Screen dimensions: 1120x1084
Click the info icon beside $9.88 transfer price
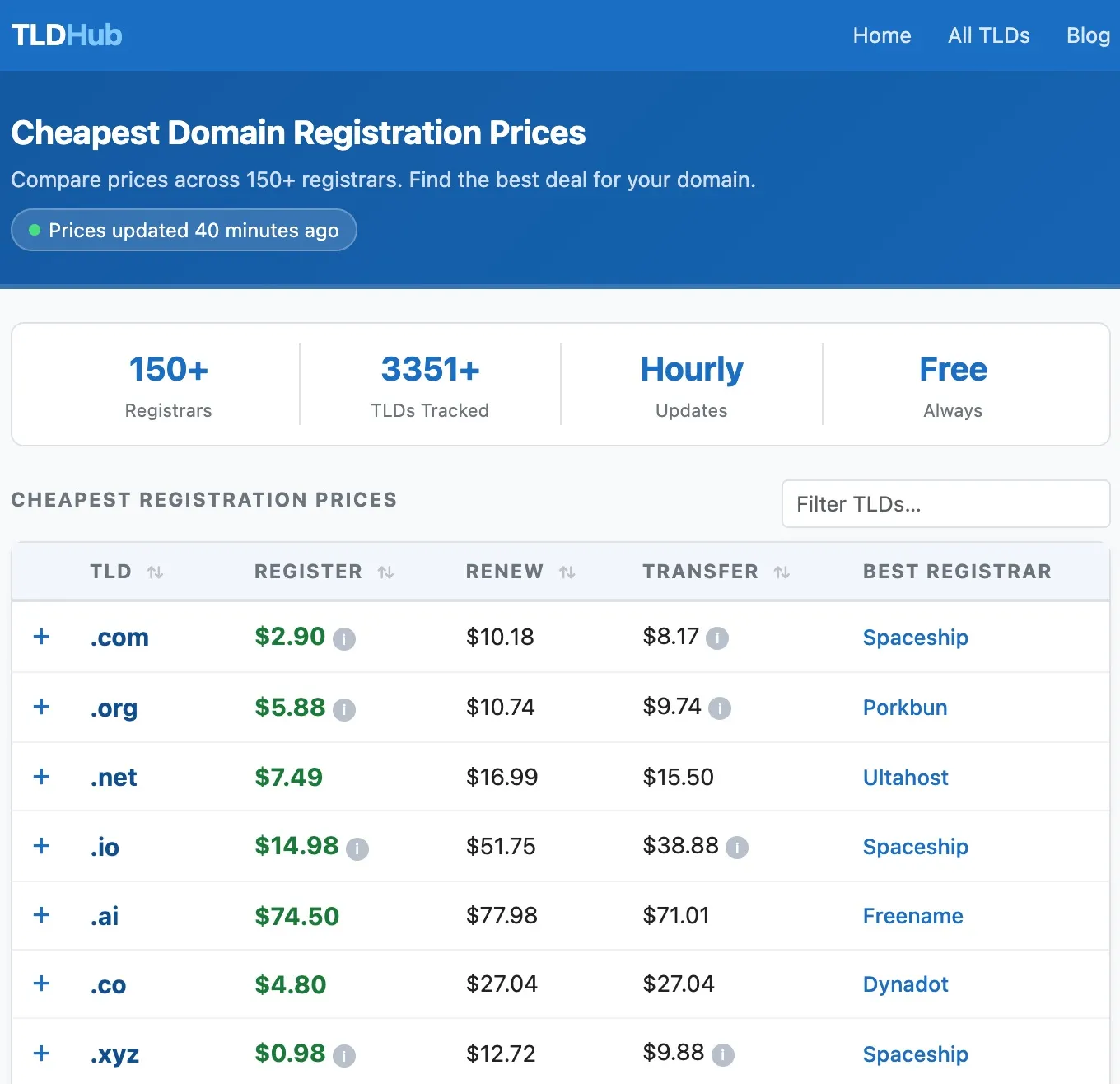(x=723, y=1054)
